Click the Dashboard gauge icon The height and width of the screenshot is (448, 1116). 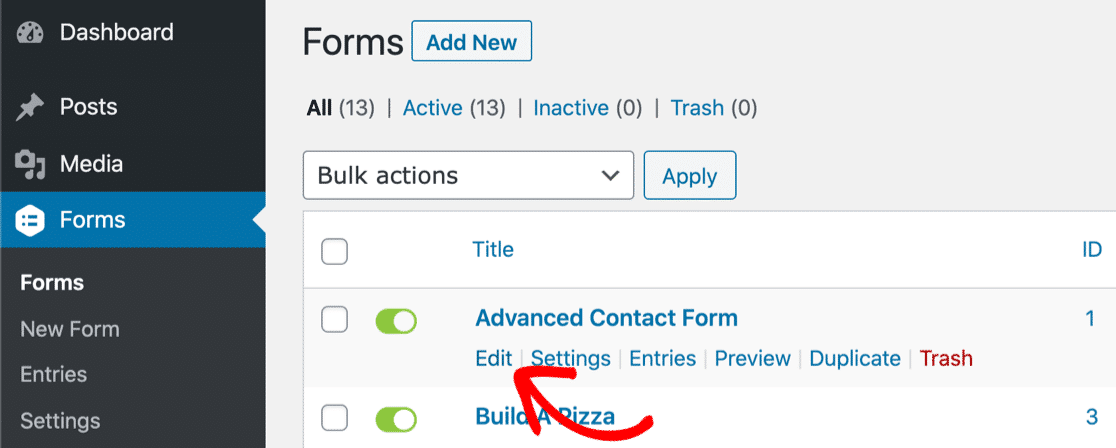[x=30, y=33]
